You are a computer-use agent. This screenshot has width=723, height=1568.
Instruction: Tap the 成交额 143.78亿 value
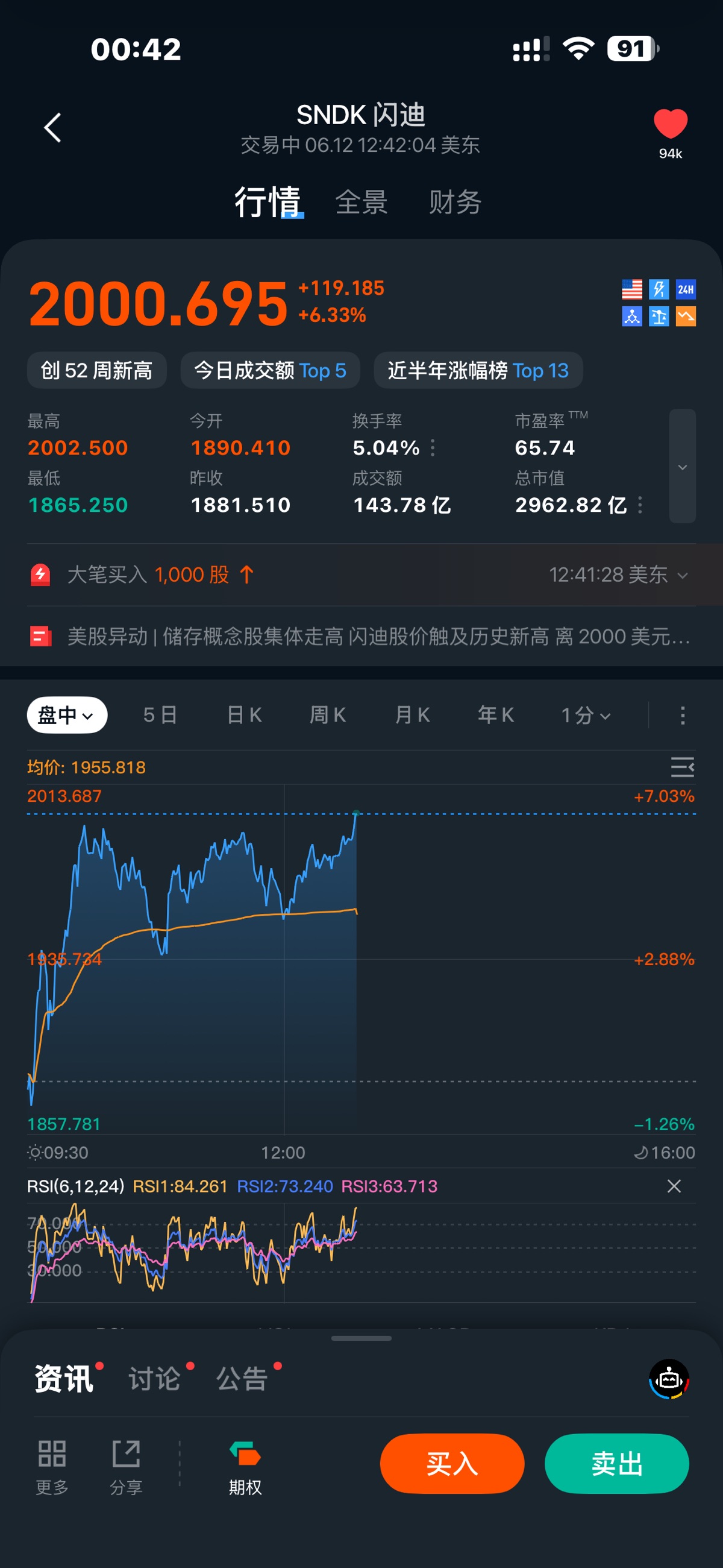(x=402, y=505)
